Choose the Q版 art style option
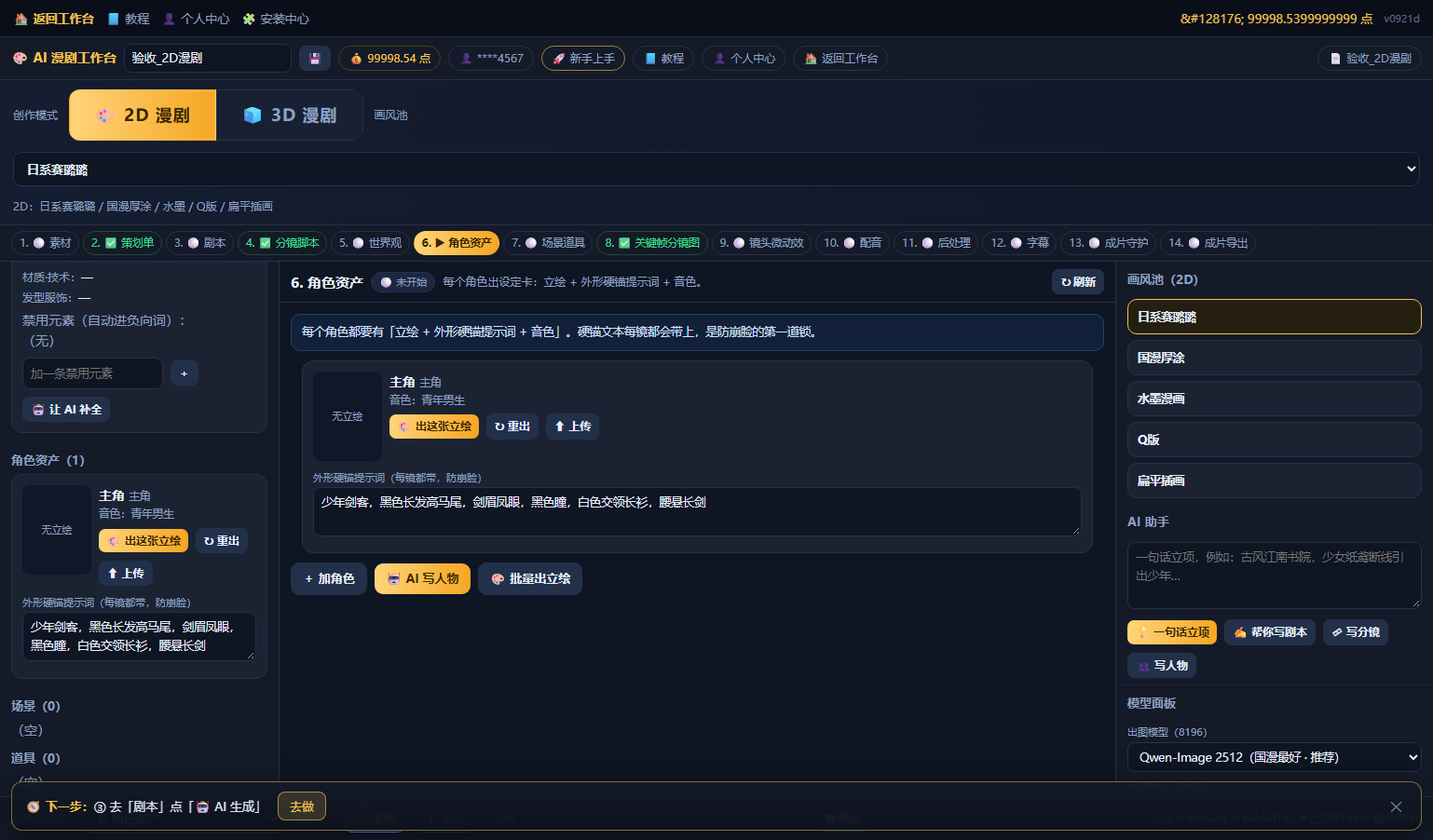 1274,440
